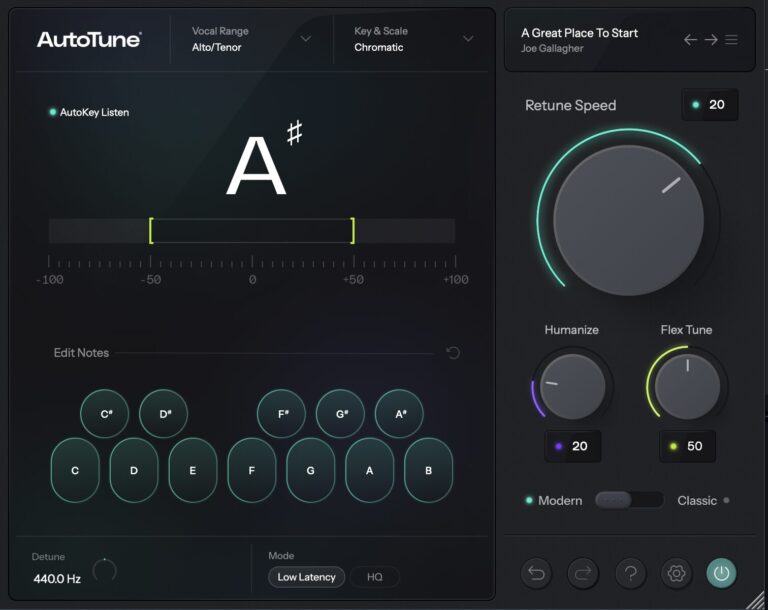Image resolution: width=768 pixels, height=610 pixels.
Task: Click the Retune Speed knob
Action: [x=629, y=220]
